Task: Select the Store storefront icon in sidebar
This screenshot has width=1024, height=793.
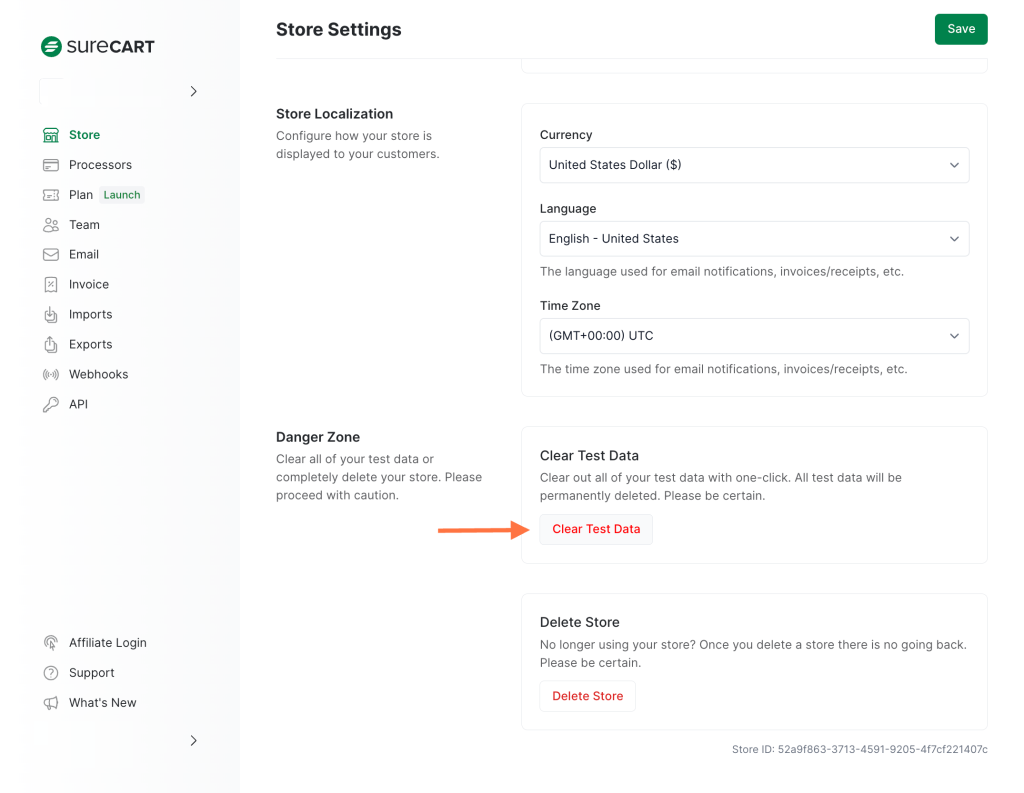Action: 50,134
